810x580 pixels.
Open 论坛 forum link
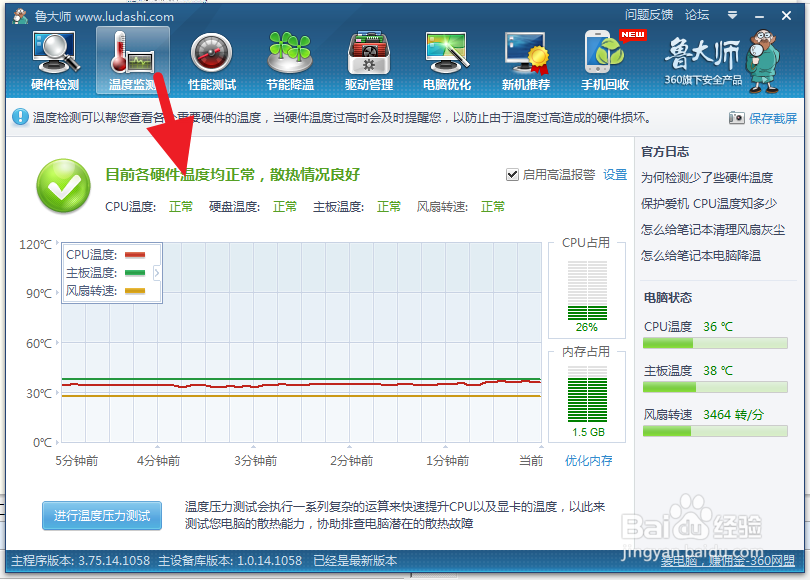pyautogui.click(x=697, y=15)
